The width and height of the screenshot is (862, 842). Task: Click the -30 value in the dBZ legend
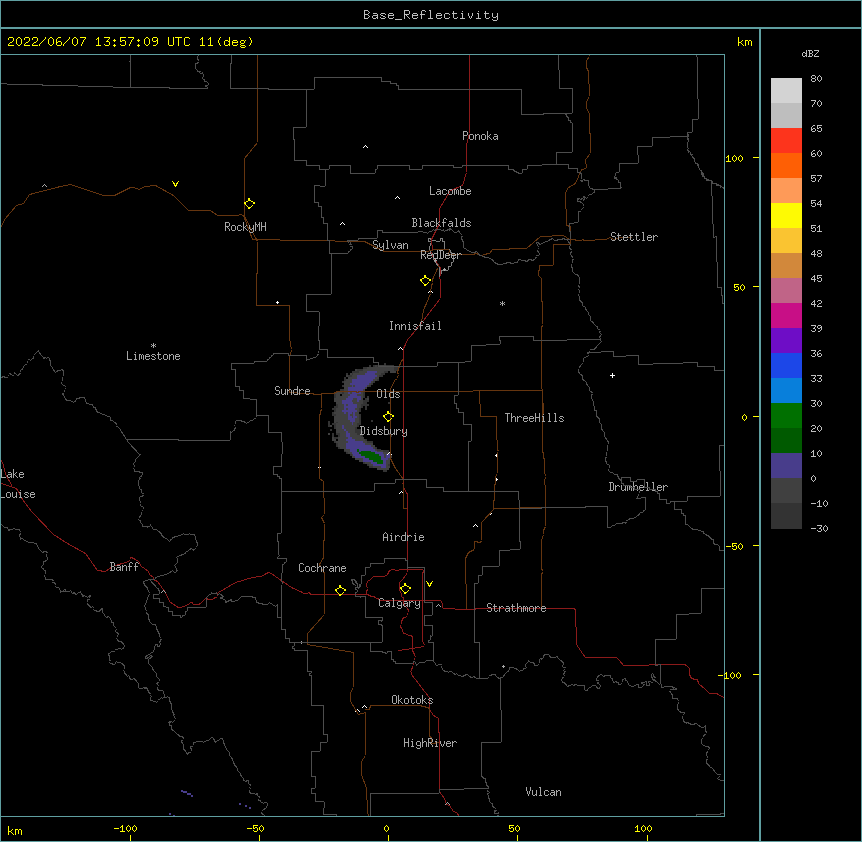pos(819,528)
